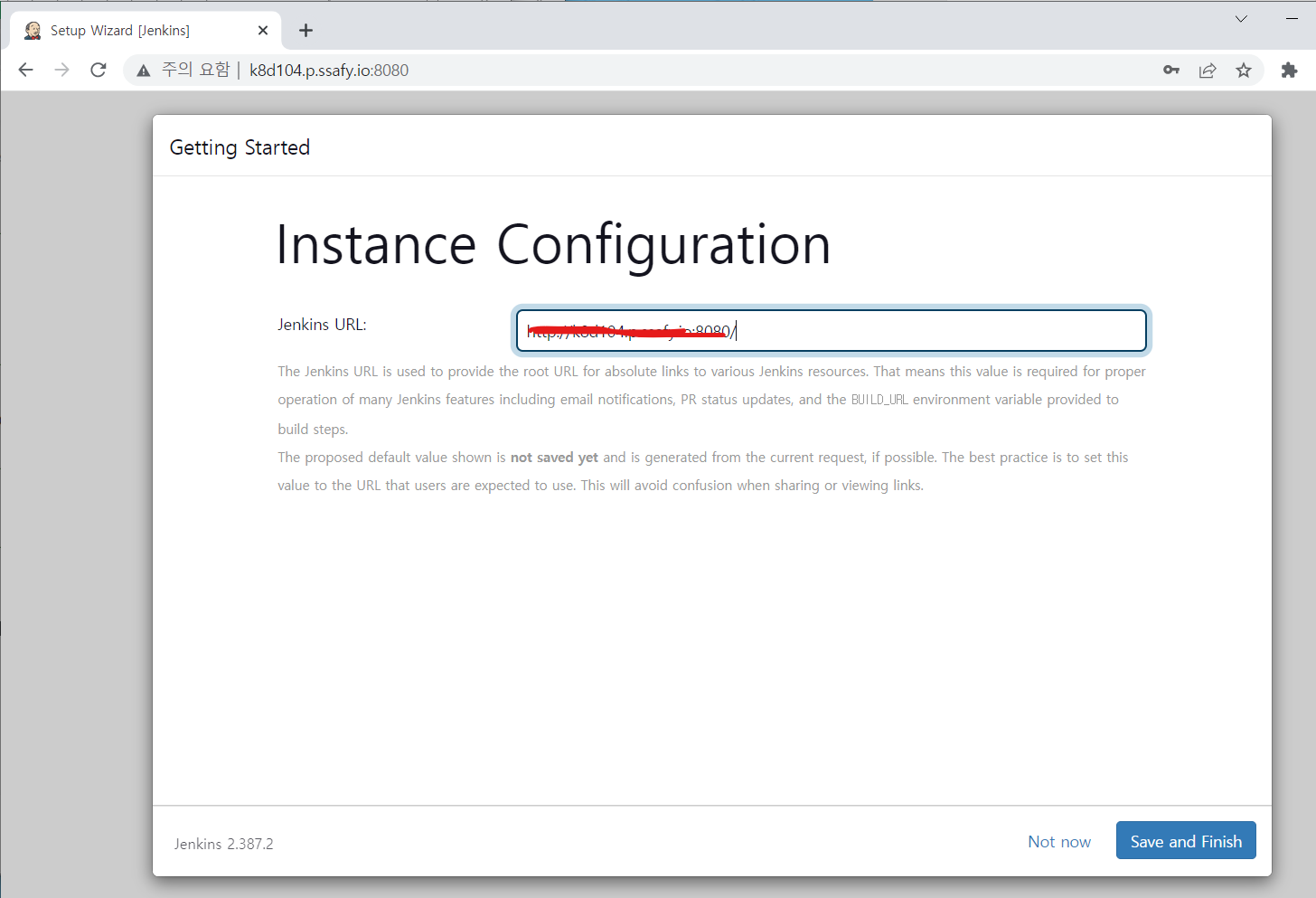Click the bold 'not saved yet' text

(x=554, y=458)
